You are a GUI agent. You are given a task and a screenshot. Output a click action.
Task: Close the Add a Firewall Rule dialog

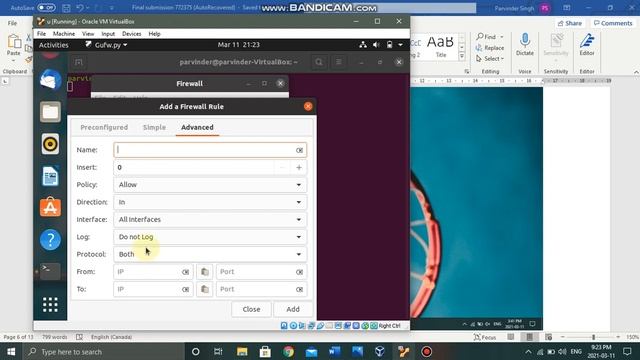(308, 107)
